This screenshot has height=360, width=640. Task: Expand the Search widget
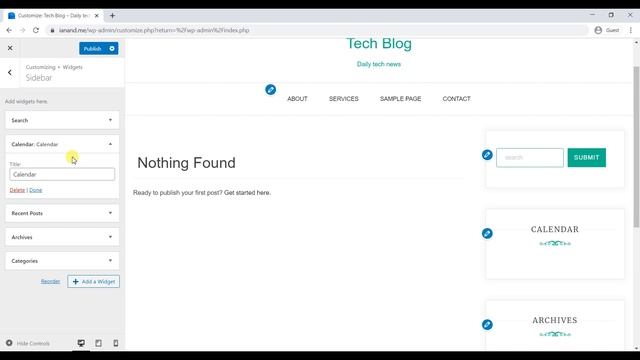(x=62, y=120)
